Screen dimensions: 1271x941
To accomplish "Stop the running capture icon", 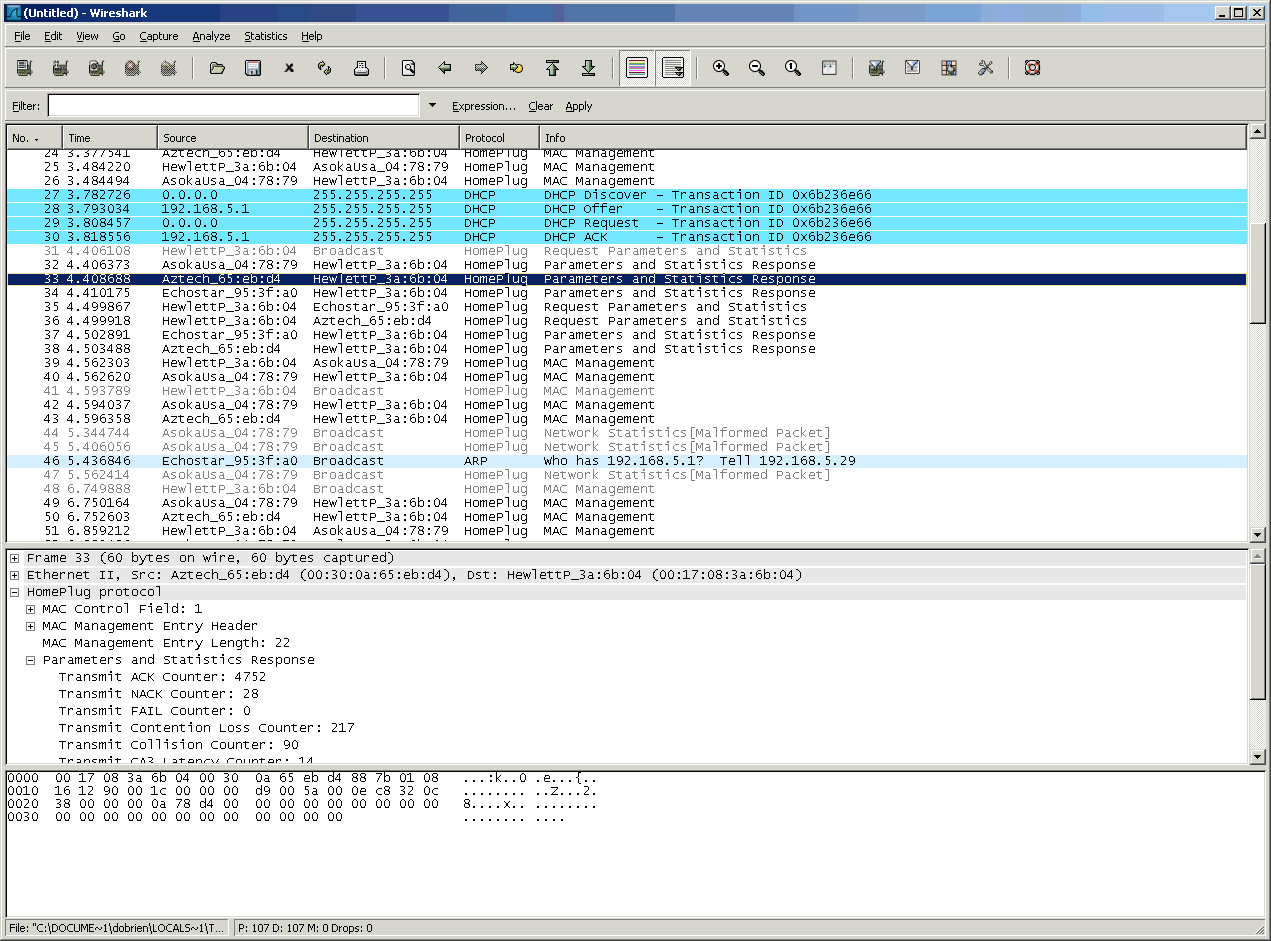I will [x=133, y=68].
